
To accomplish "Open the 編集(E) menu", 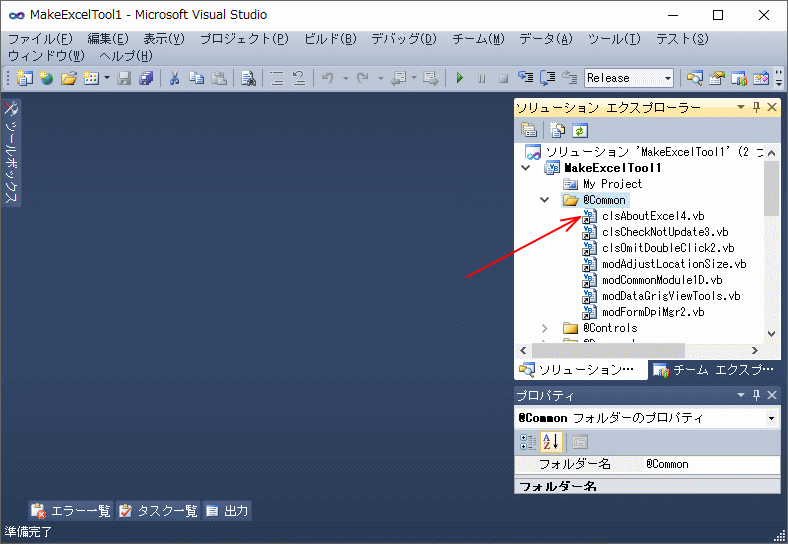I will [108, 39].
